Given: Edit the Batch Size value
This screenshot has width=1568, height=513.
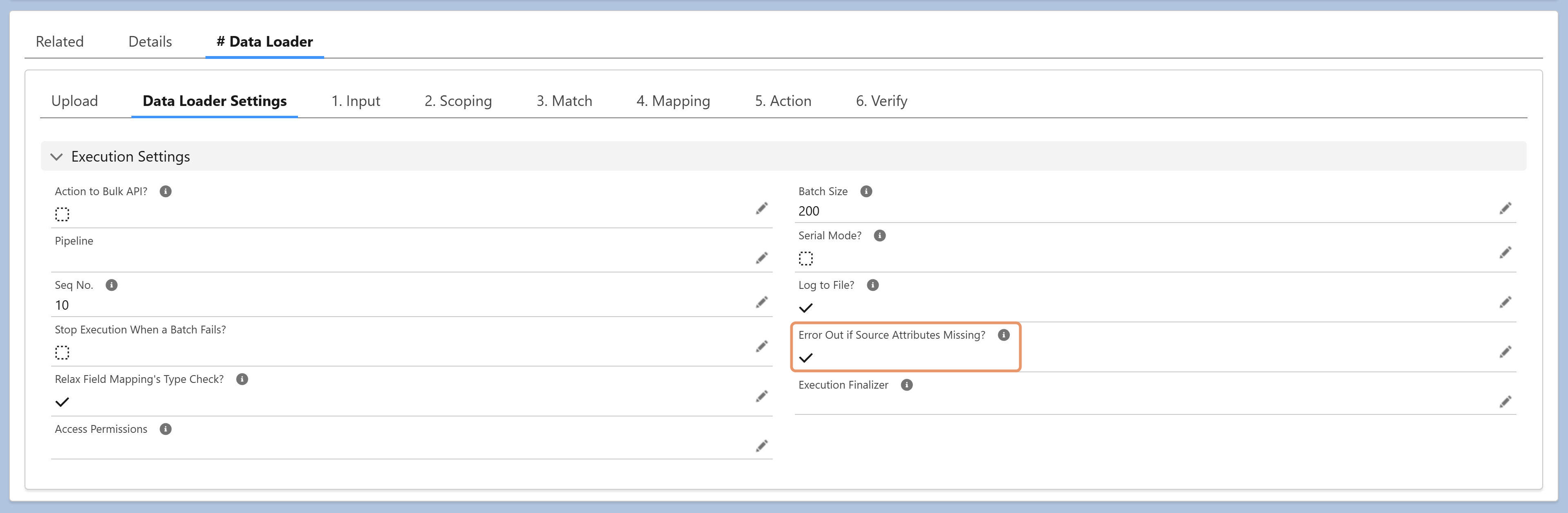Looking at the screenshot, I should point(1505,208).
